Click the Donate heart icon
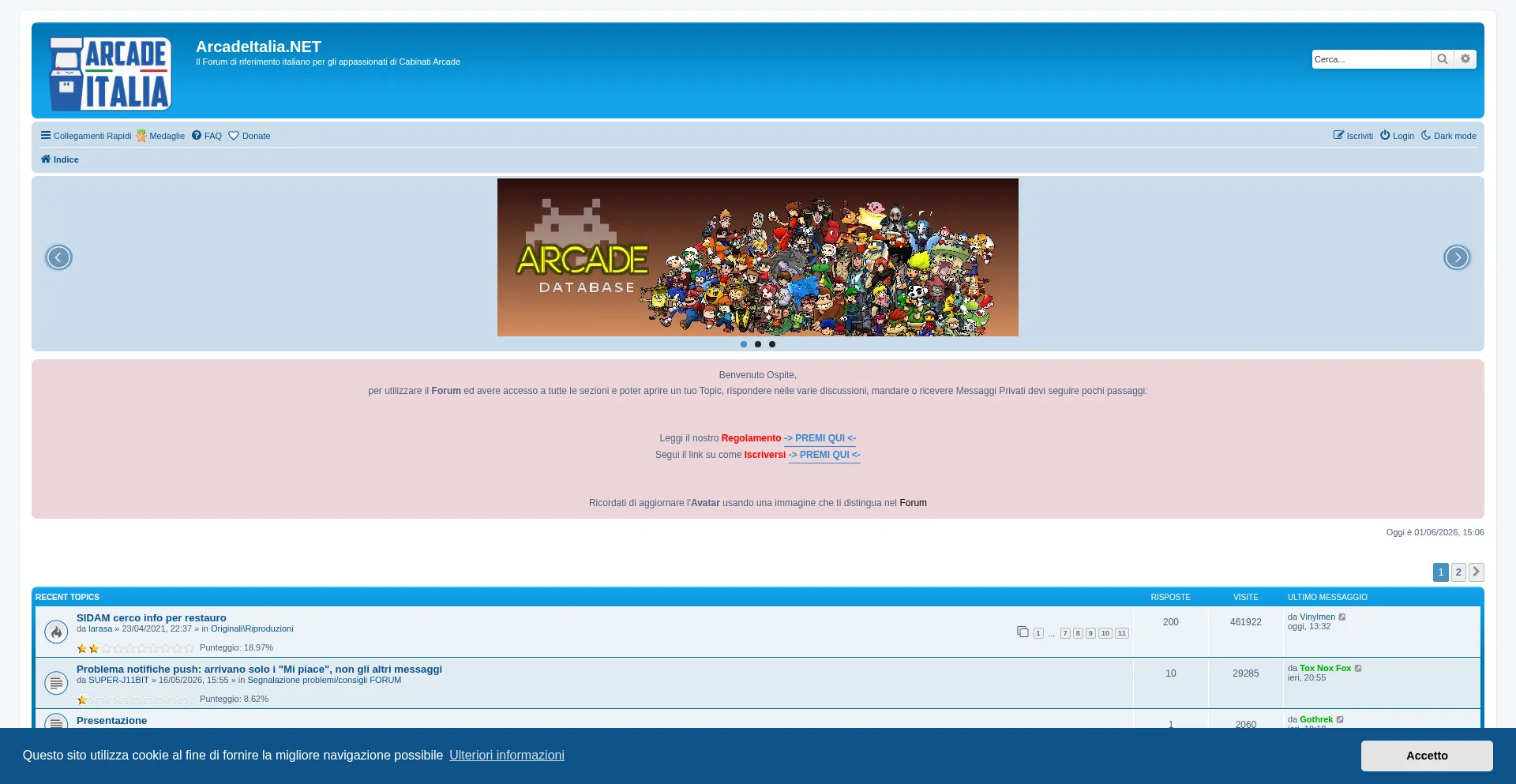 [x=234, y=136]
